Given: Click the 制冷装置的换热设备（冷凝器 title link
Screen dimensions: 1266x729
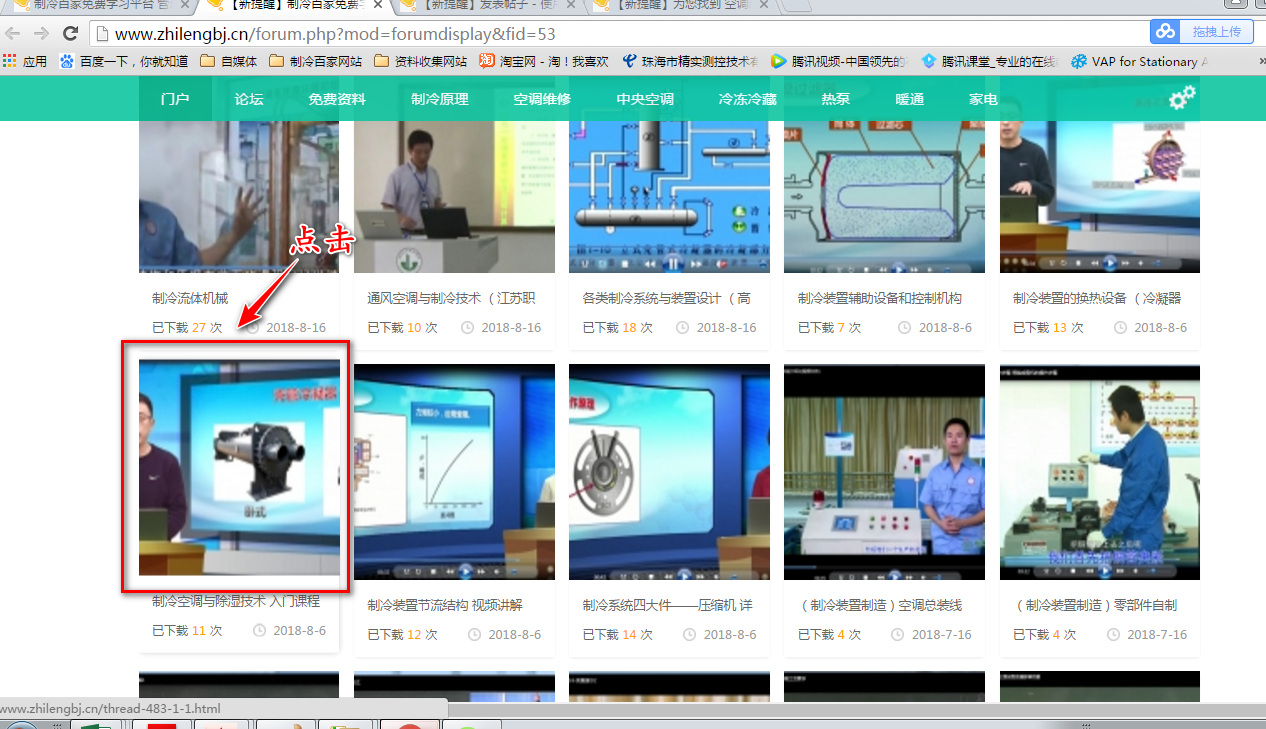Looking at the screenshot, I should 1097,298.
